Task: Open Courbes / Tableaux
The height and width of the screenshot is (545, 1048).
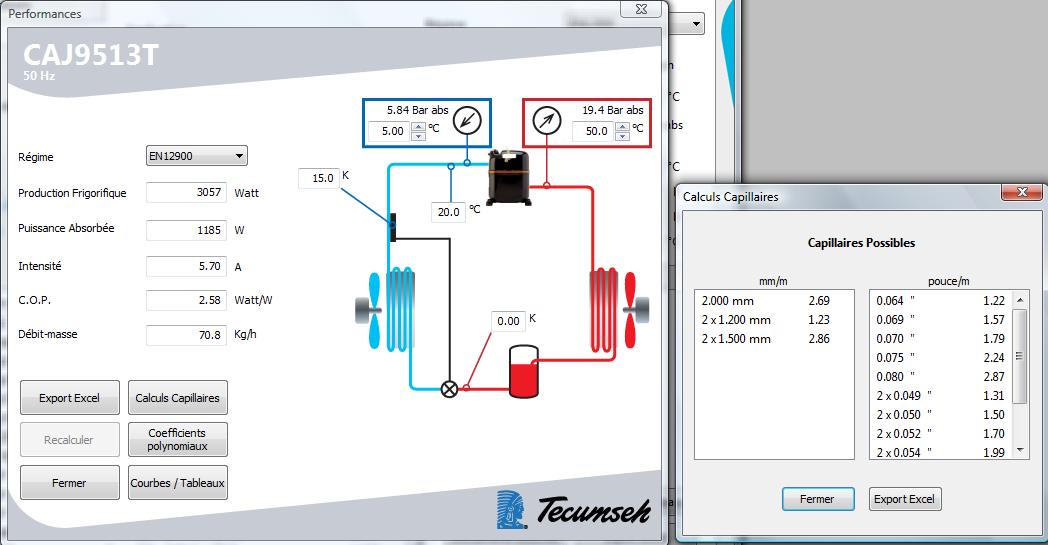Action: coord(178,483)
